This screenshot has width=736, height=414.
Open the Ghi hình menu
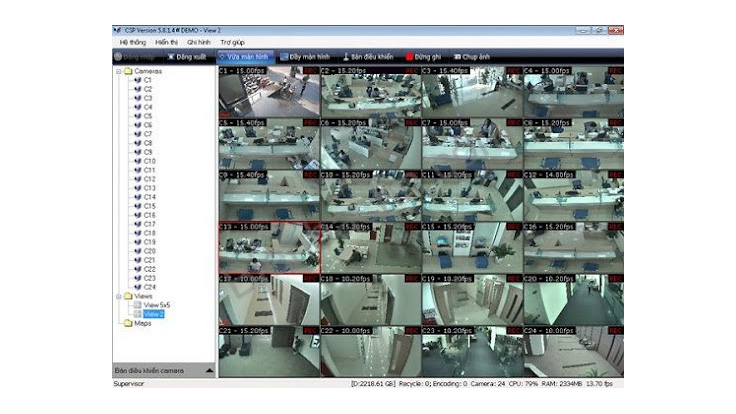click(198, 43)
